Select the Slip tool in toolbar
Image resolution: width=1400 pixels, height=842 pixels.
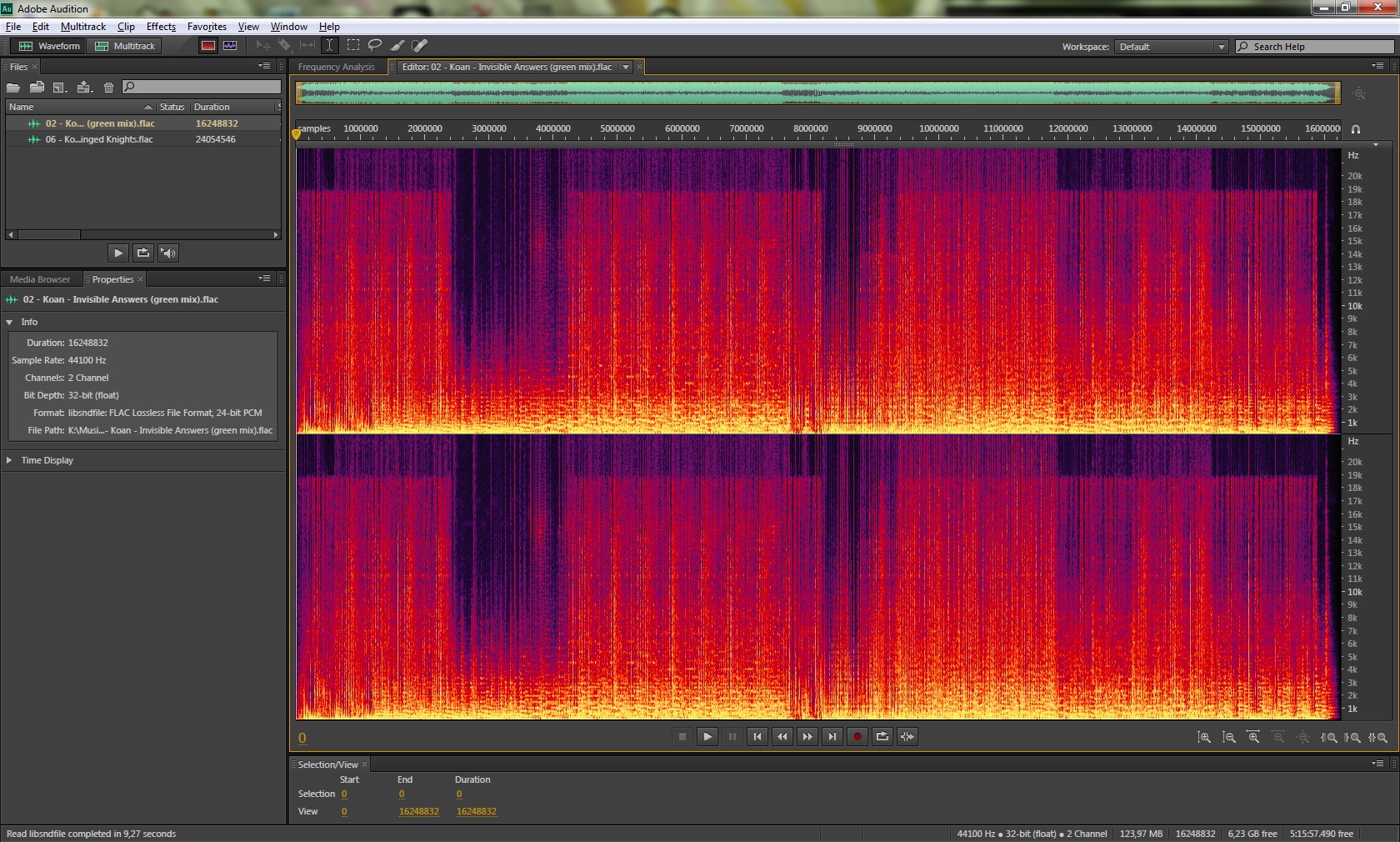pos(307,46)
